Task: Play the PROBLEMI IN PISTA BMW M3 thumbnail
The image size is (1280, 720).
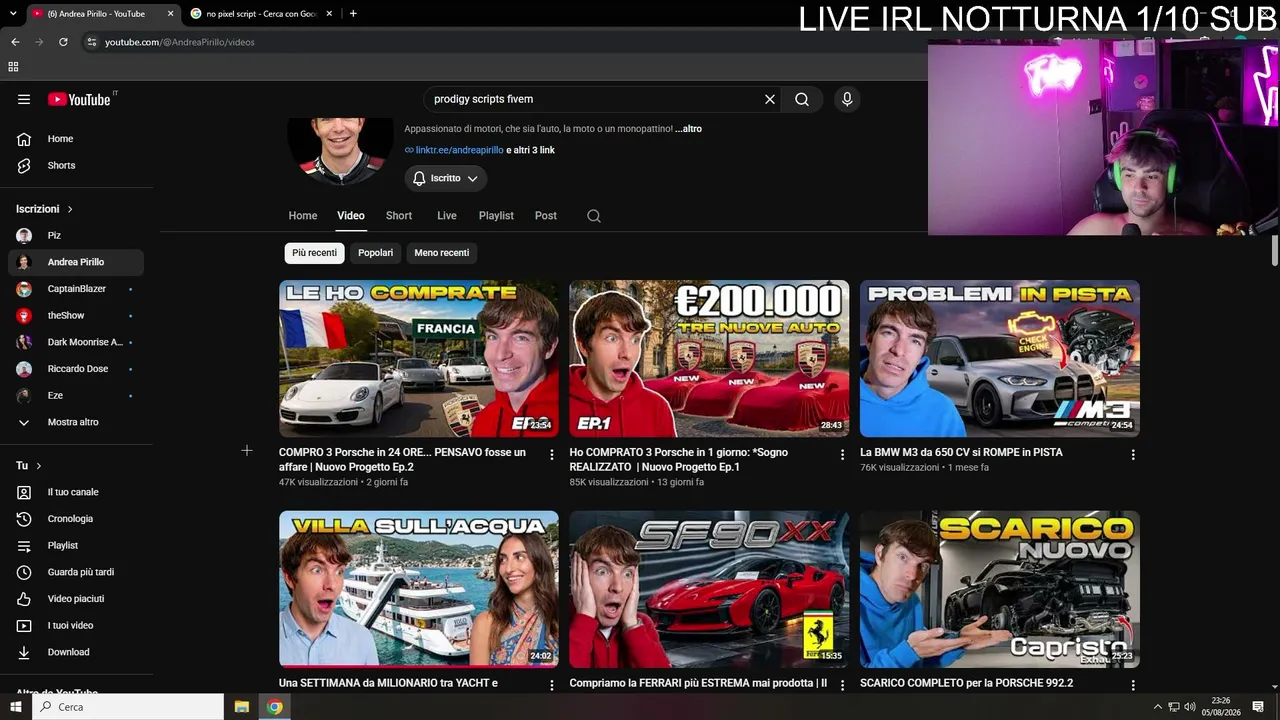Action: click(1000, 358)
